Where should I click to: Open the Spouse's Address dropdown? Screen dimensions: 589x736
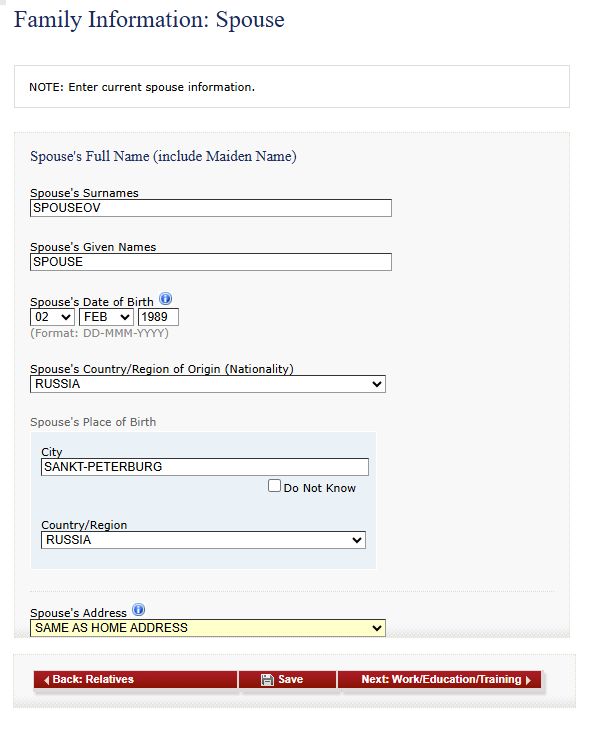207,628
